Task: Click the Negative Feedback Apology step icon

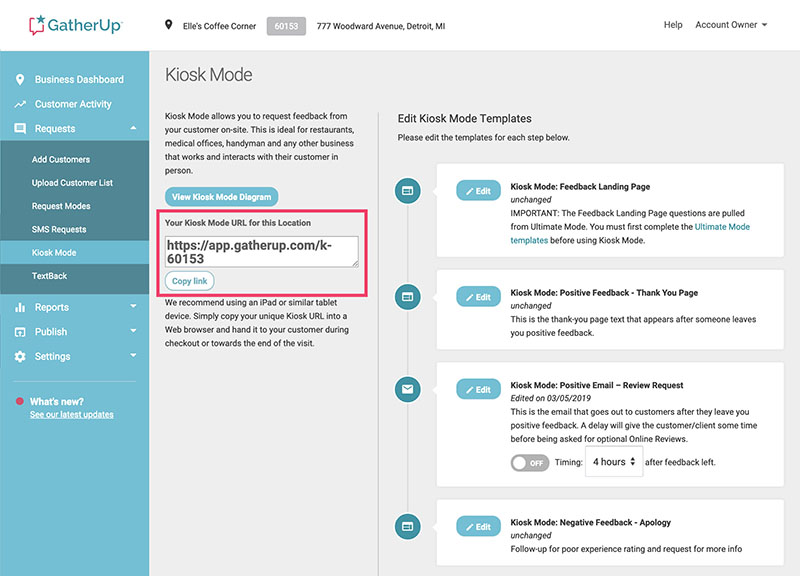Action: (408, 527)
